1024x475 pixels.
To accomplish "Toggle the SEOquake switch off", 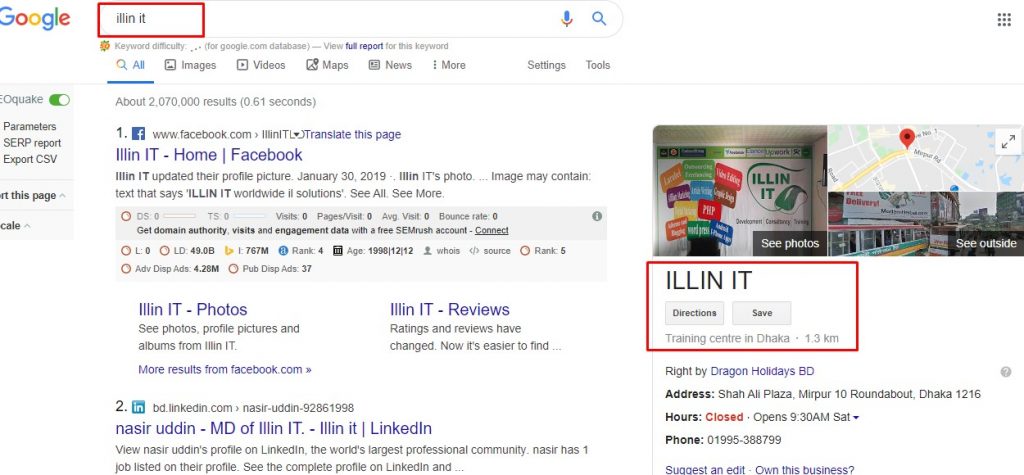I will (x=60, y=100).
